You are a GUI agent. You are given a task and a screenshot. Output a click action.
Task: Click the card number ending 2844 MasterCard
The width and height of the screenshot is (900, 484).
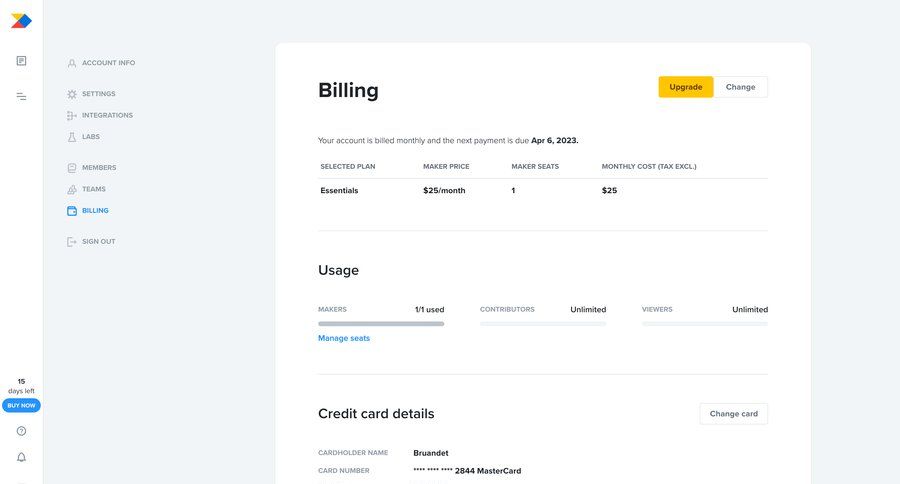click(467, 471)
